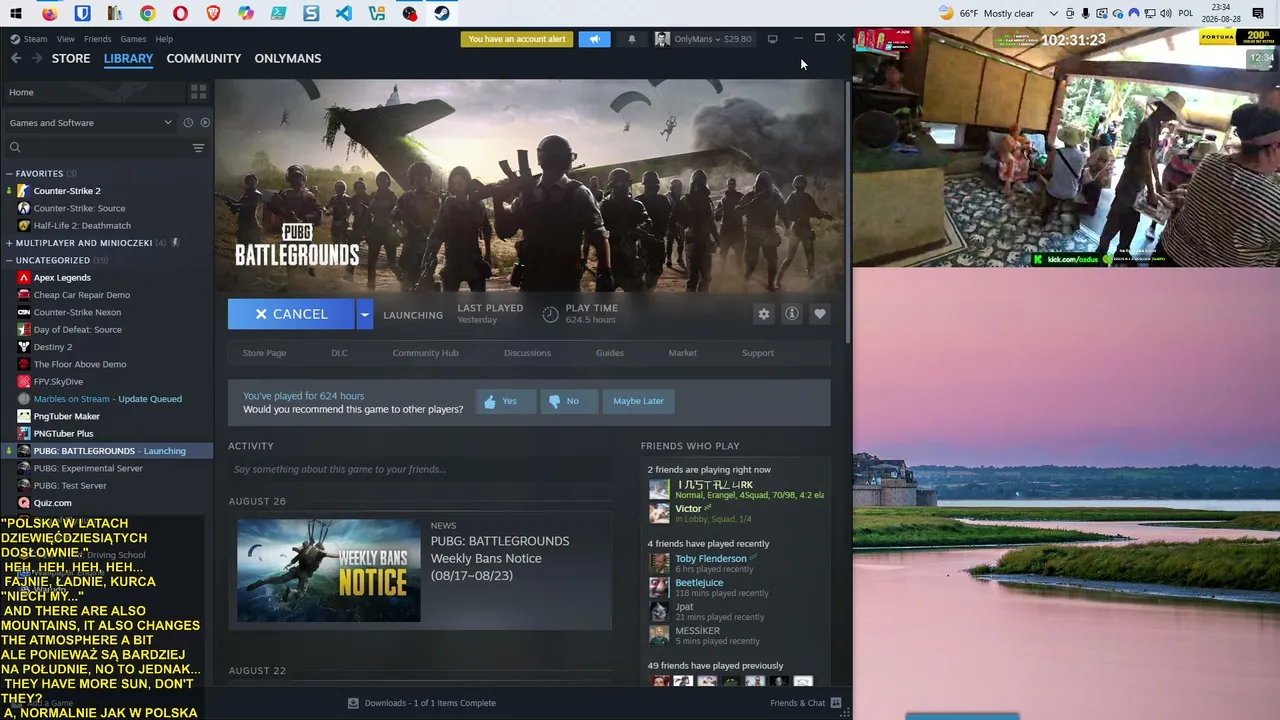Image resolution: width=1280 pixels, height=720 pixels.
Task: Show PUBG game info icon
Action: tap(792, 314)
